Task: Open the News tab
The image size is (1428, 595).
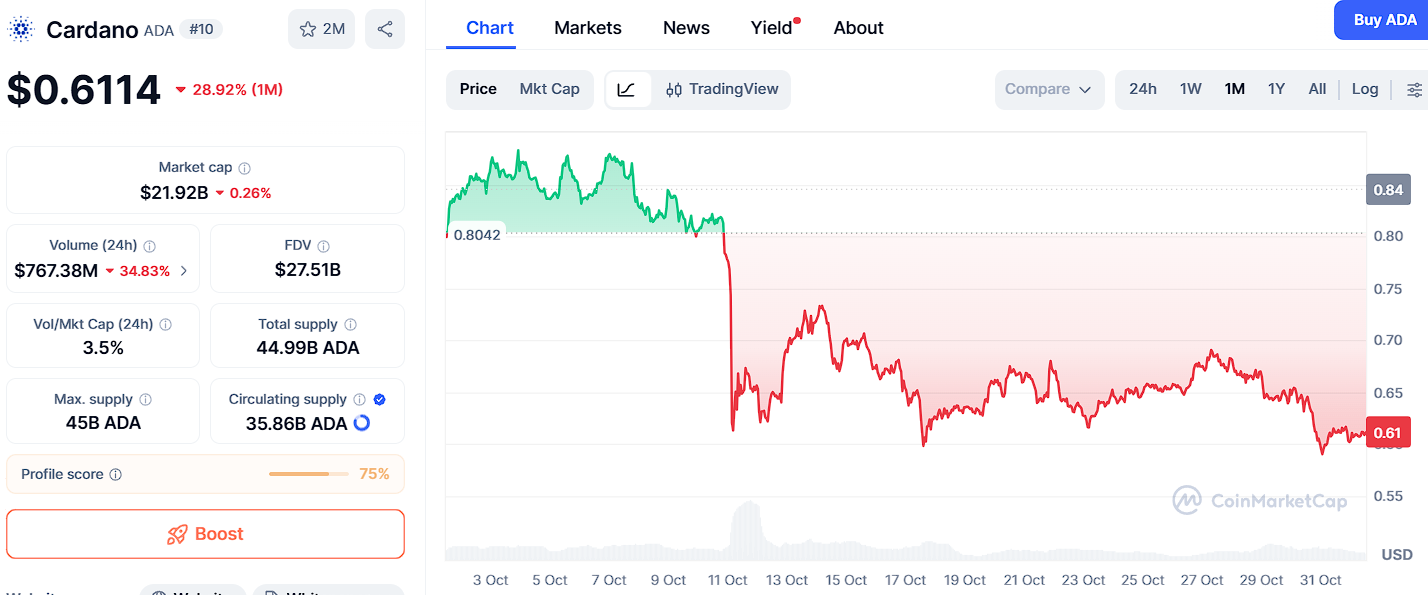Action: (x=686, y=27)
